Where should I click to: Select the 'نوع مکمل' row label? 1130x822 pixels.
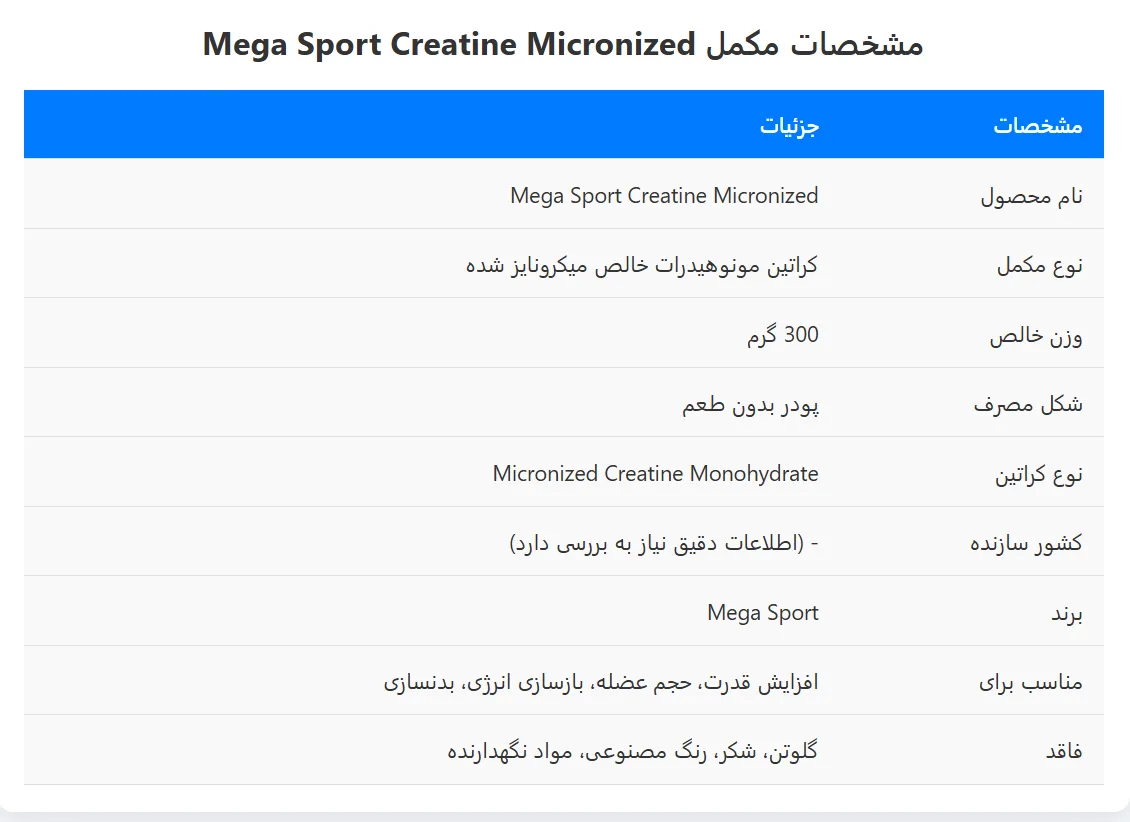[1040, 265]
